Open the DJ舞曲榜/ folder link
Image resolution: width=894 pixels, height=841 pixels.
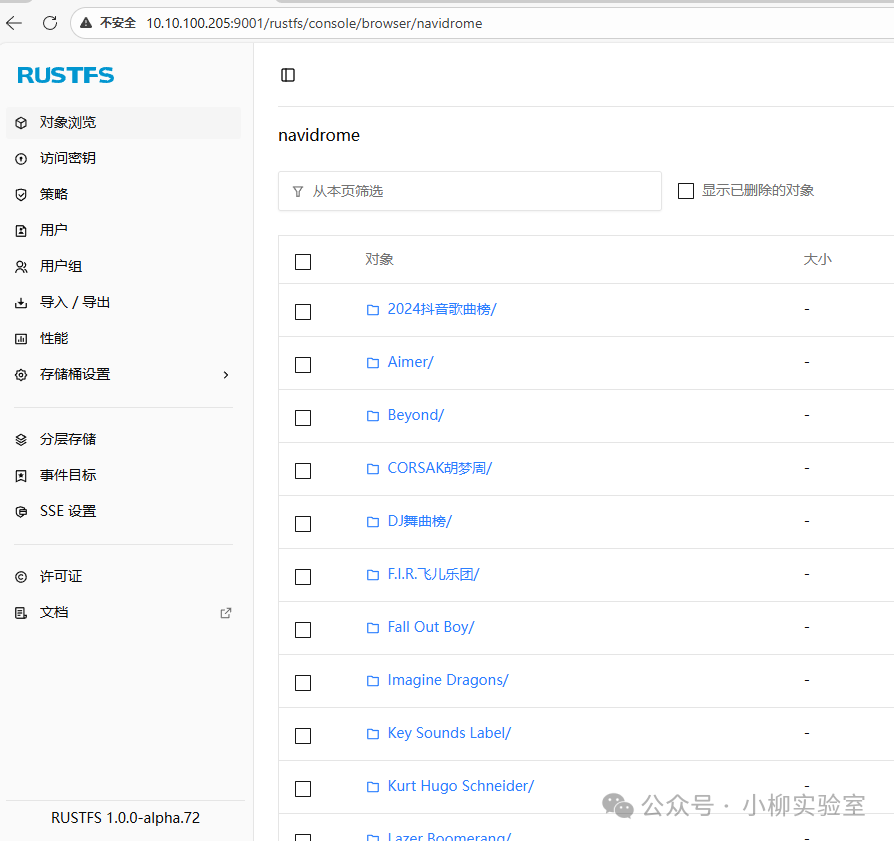420,522
